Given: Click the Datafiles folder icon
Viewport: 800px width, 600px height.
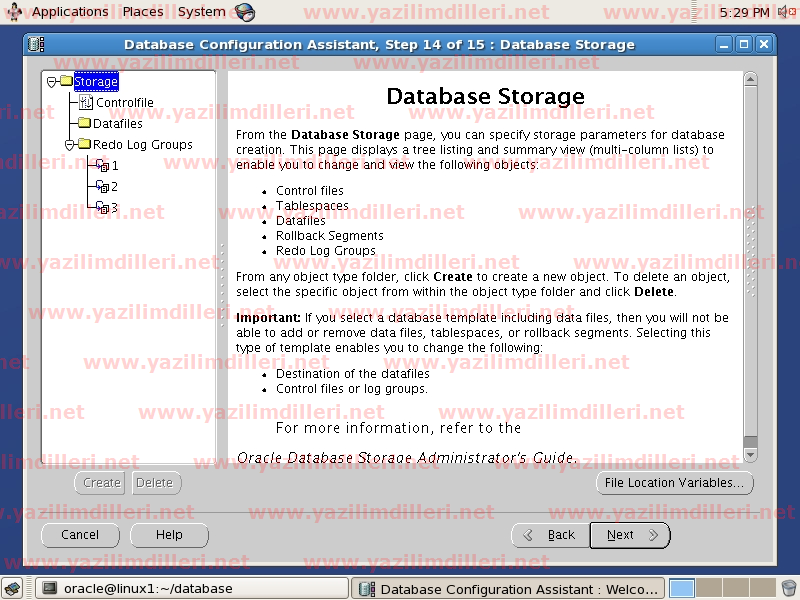Looking at the screenshot, I should [84, 124].
